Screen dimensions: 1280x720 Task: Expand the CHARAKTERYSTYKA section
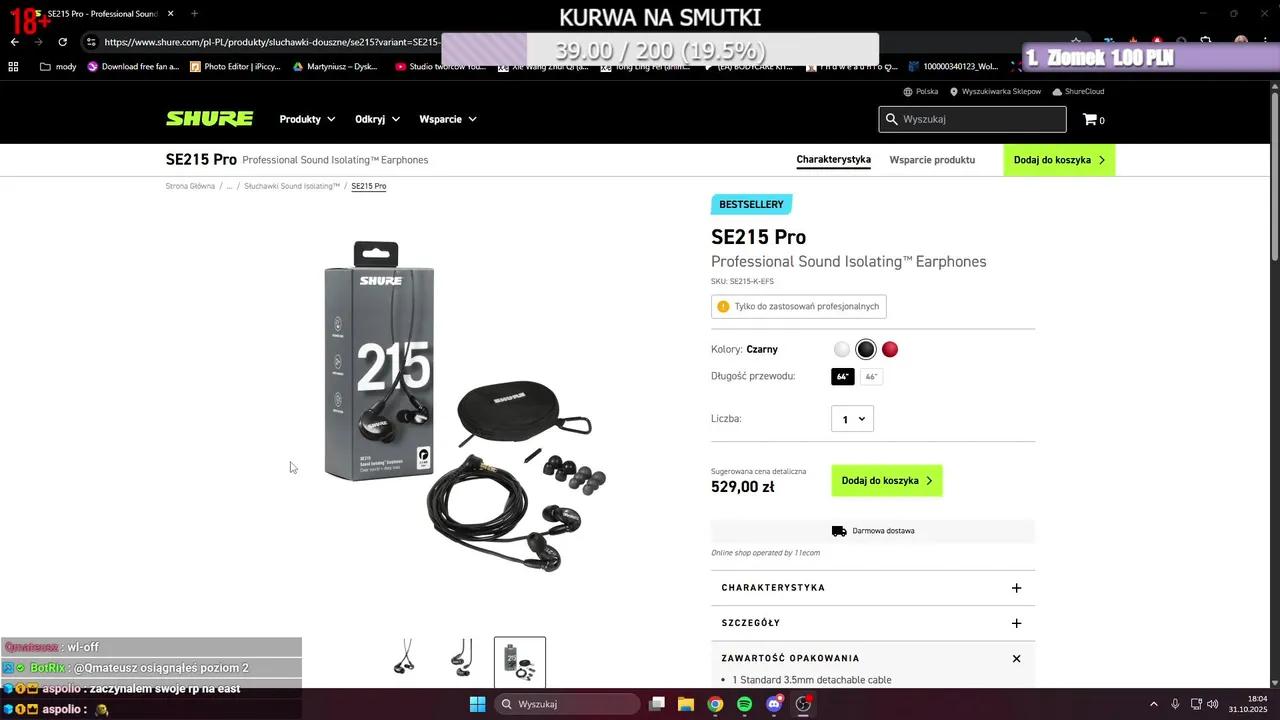click(873, 588)
